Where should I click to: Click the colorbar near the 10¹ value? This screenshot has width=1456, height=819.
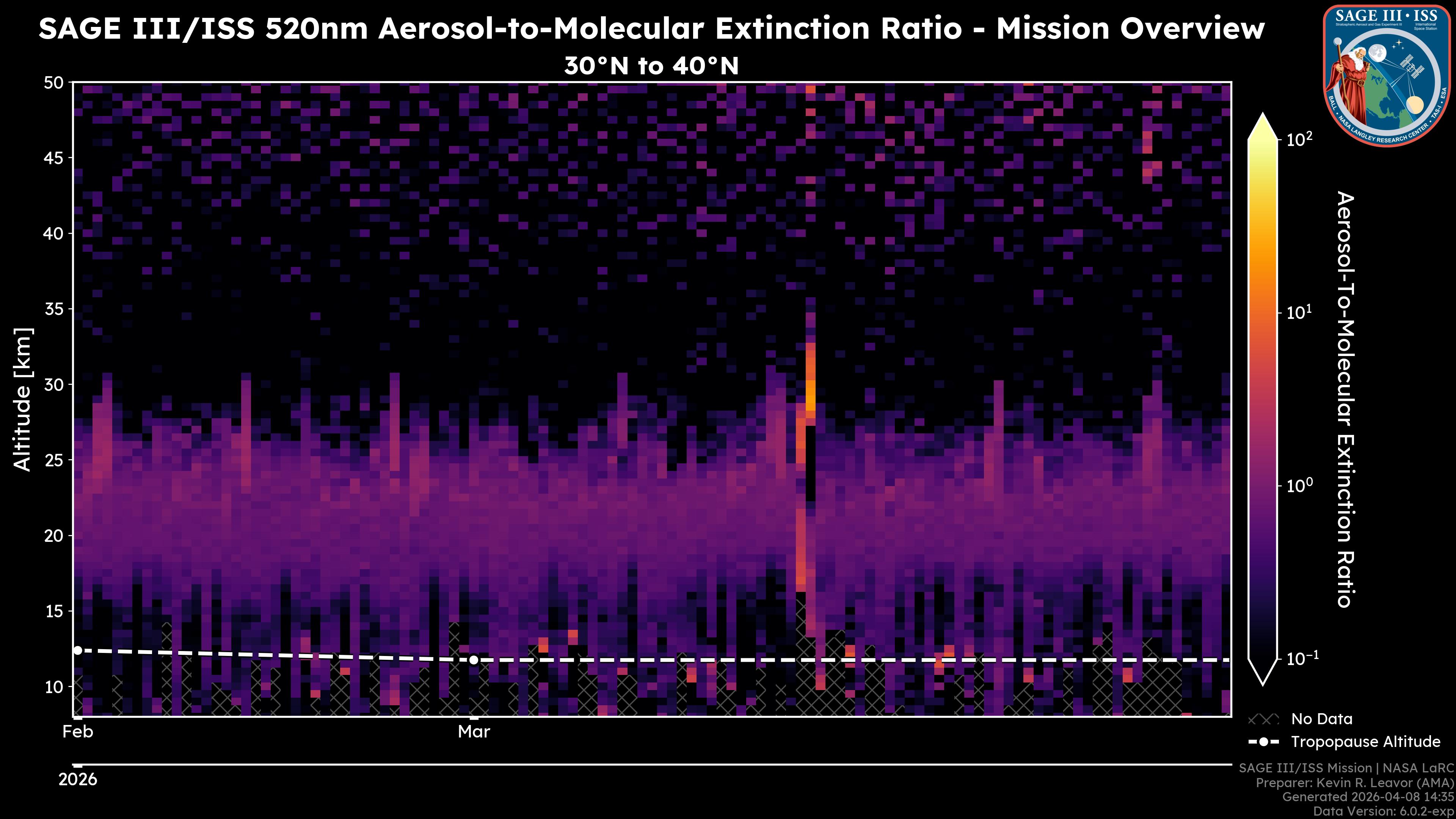point(1263,312)
